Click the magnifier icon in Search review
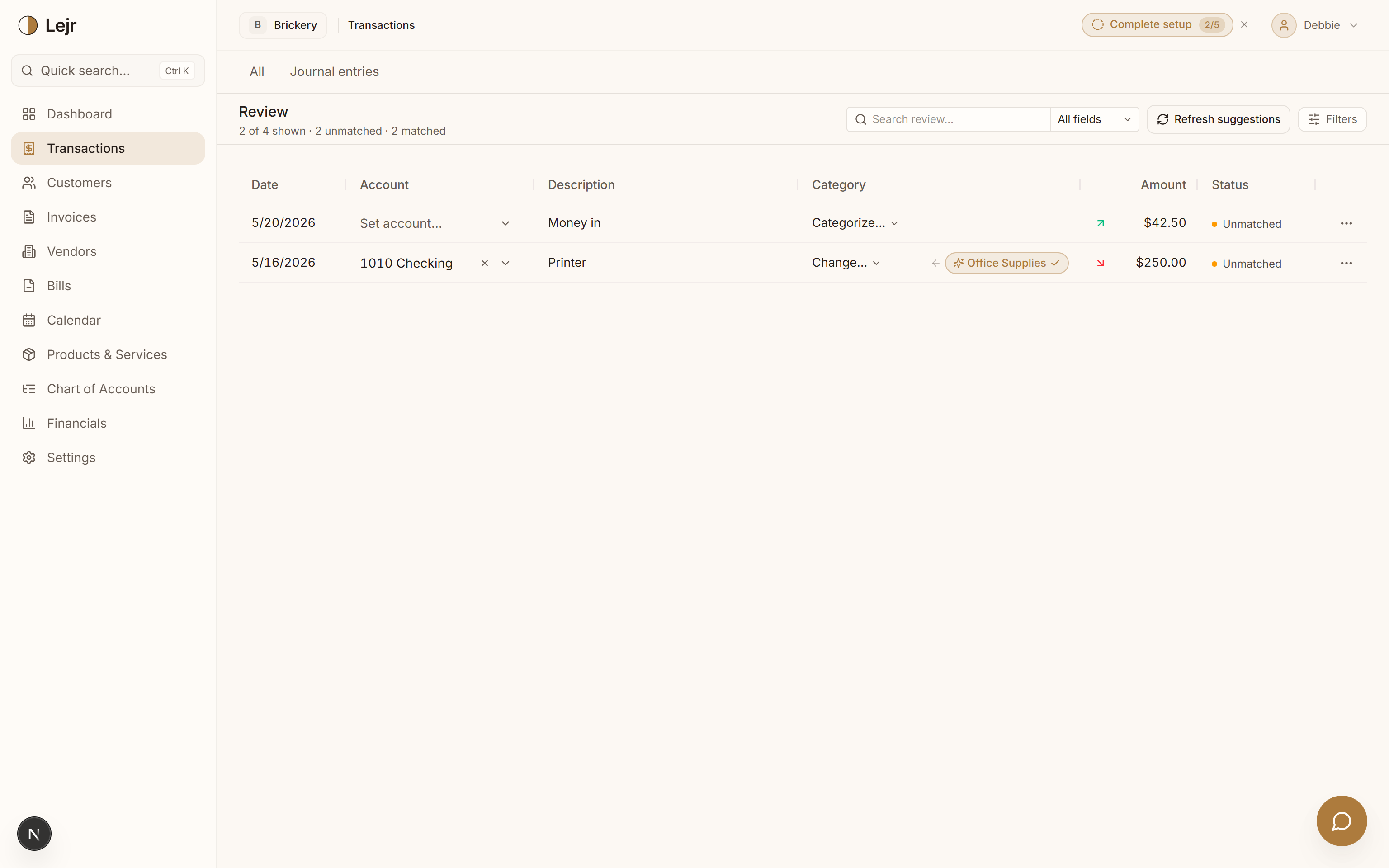The image size is (1389, 868). point(860,119)
